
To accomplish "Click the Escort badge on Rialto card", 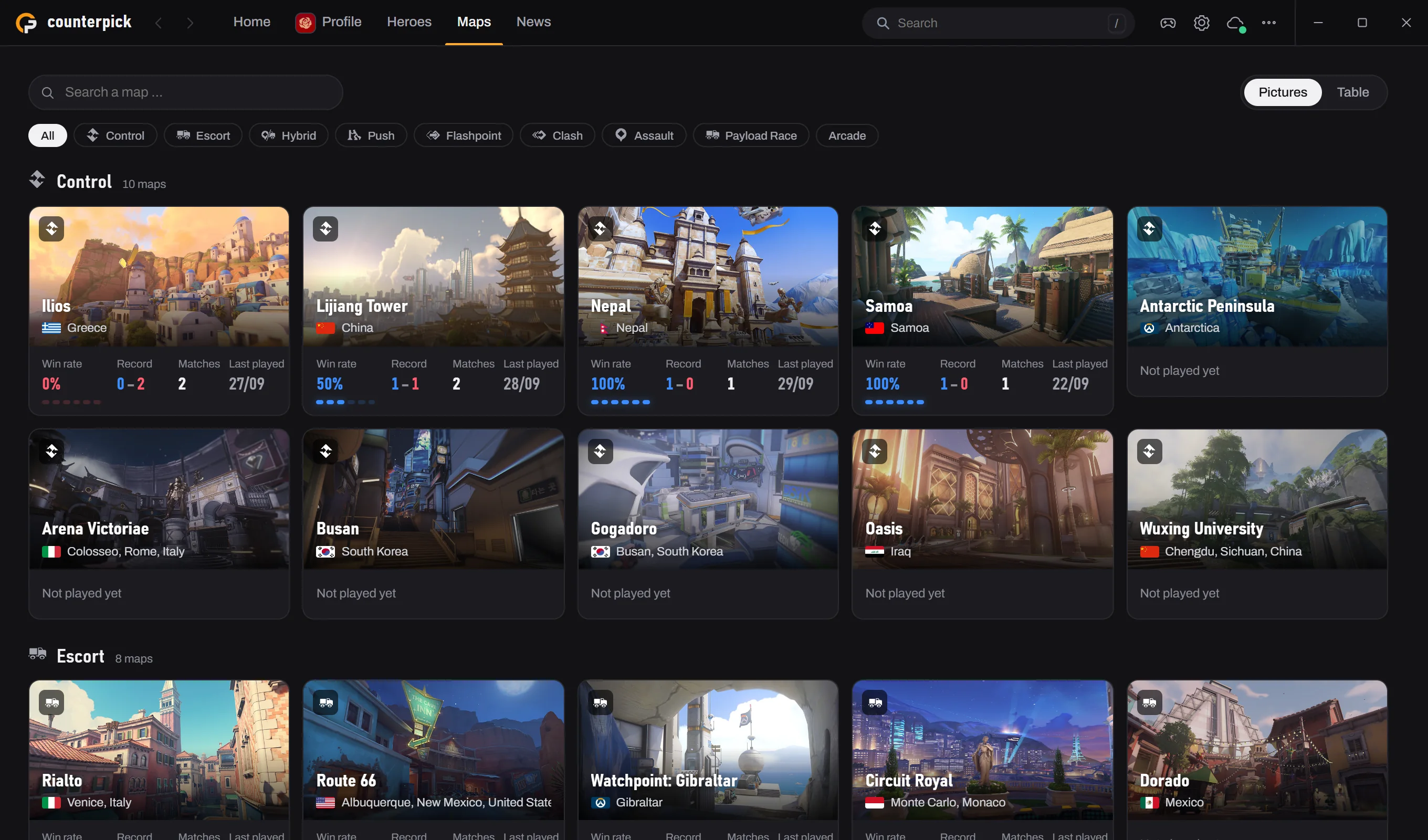I will [x=51, y=702].
